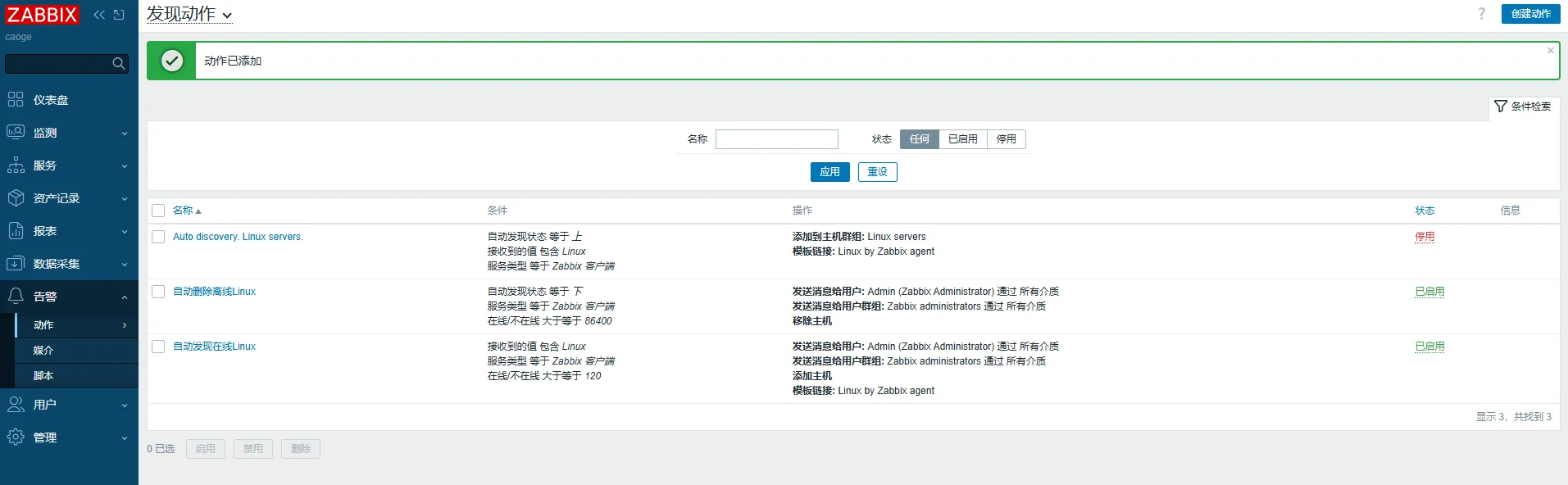Click the services hierarchy icon
The image size is (1568, 485).
point(16,165)
